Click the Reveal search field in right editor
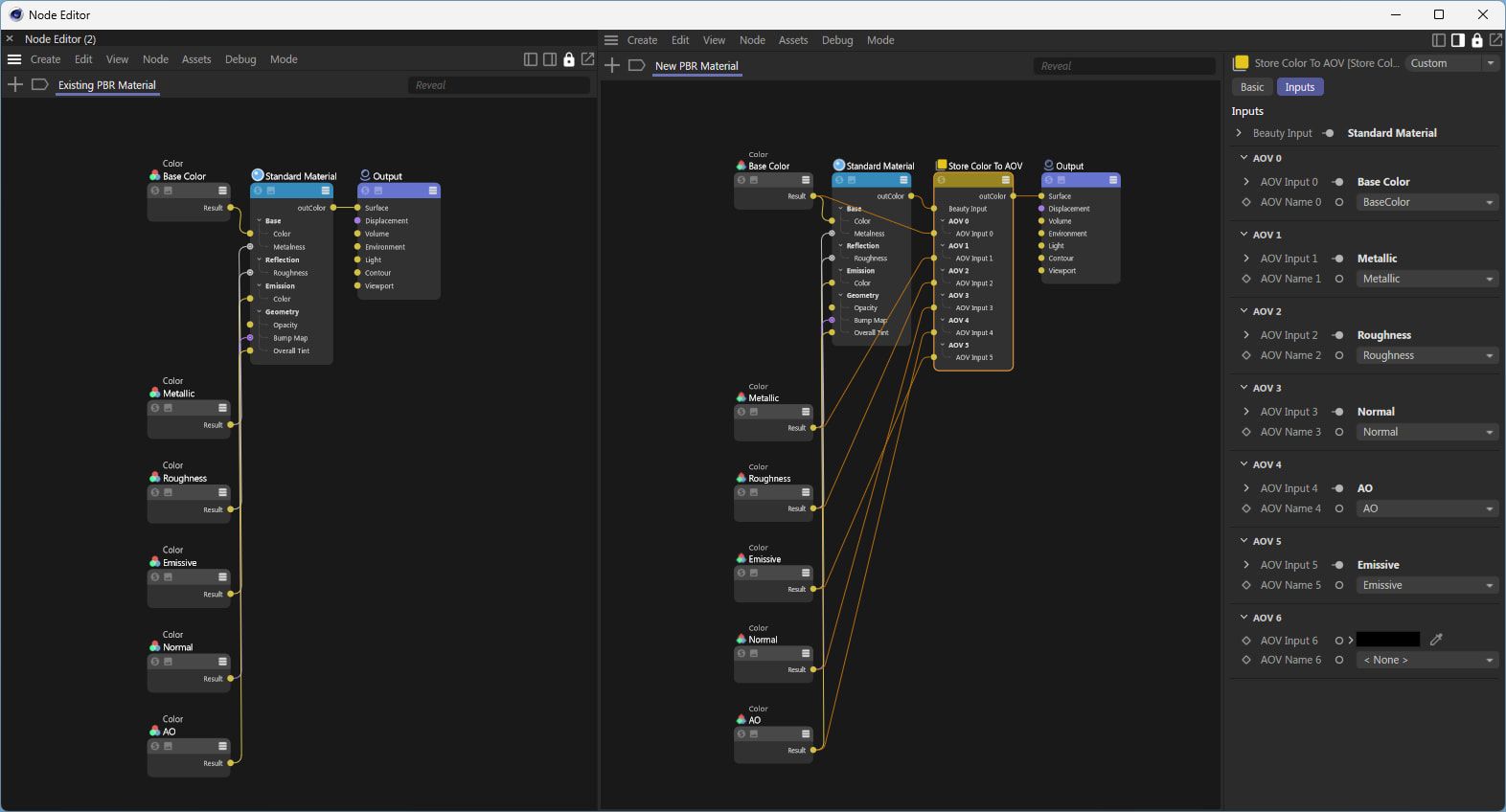 1123,66
